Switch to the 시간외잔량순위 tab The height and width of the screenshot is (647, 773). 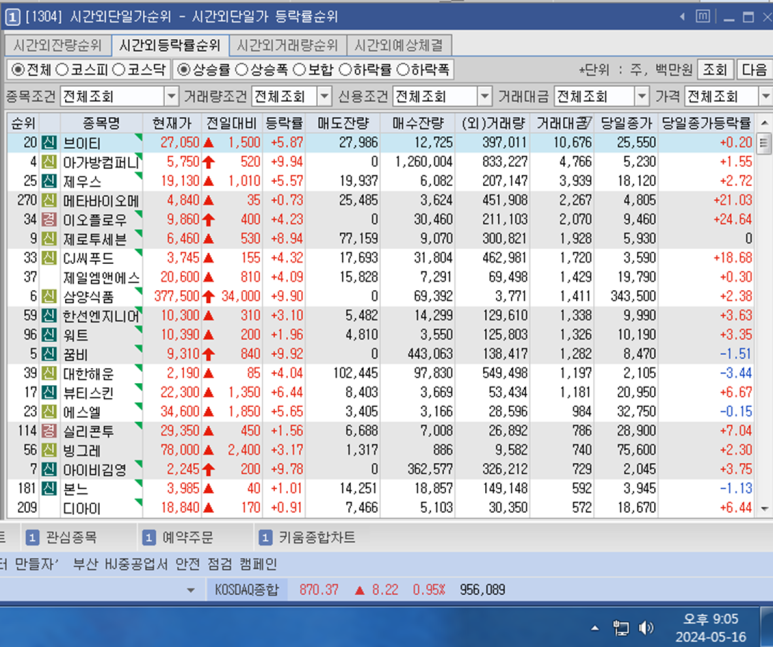point(57,45)
